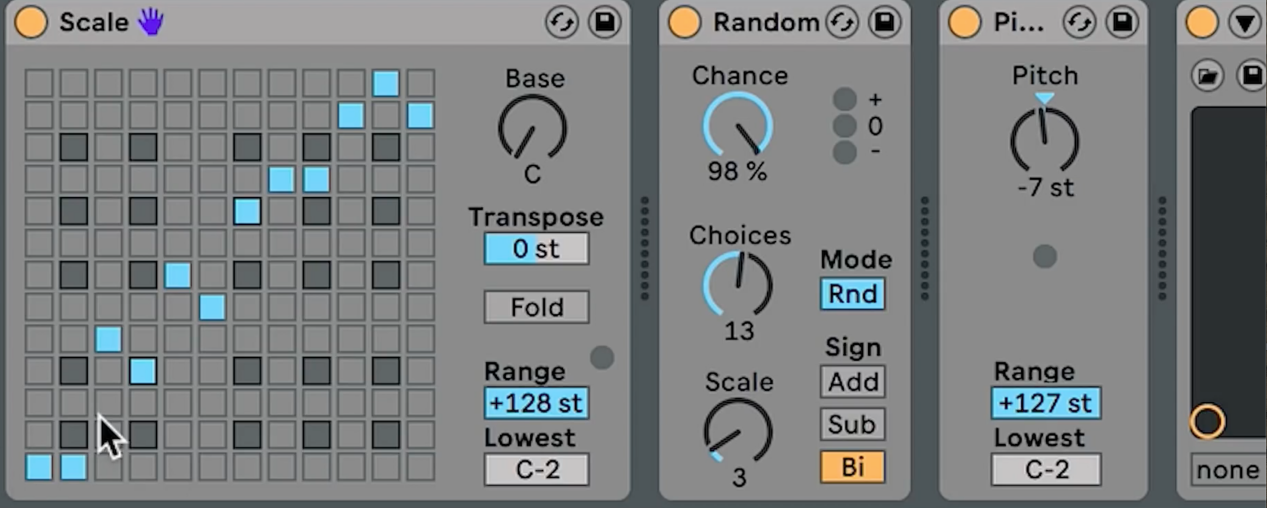Image resolution: width=1267 pixels, height=508 pixels.
Task: Toggle the Pitch device activator
Action: point(964,22)
